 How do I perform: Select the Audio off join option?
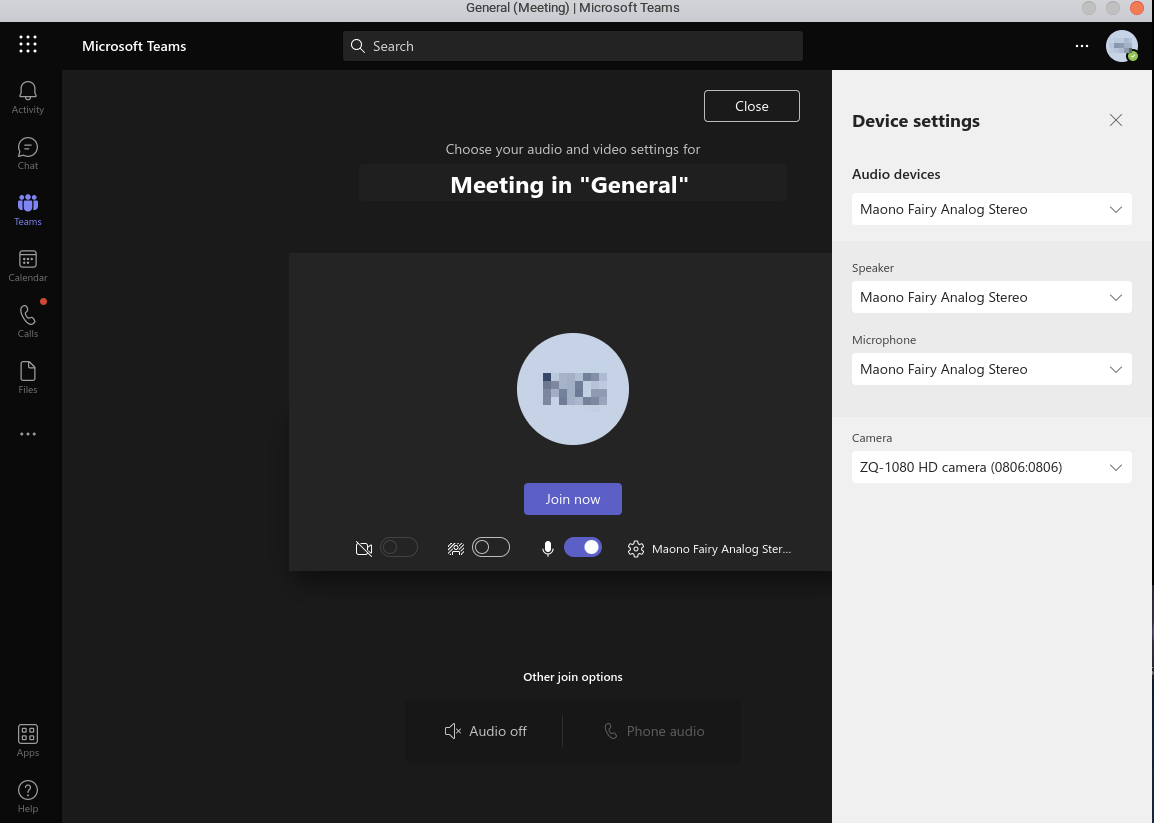click(486, 731)
